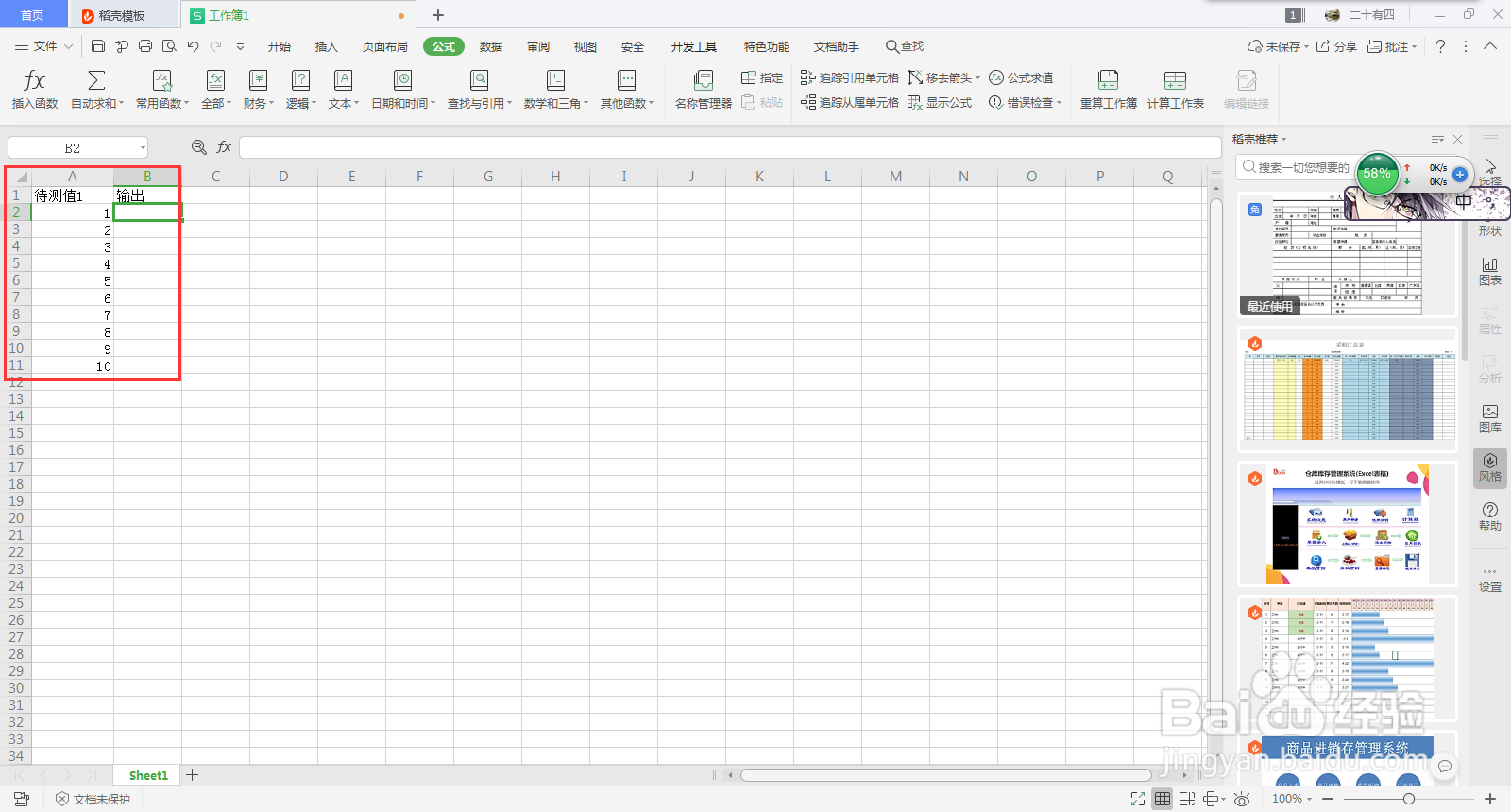Screen dimensions: 1511x812
Task: Open the Financial (财务) functions icon
Action: [258, 80]
